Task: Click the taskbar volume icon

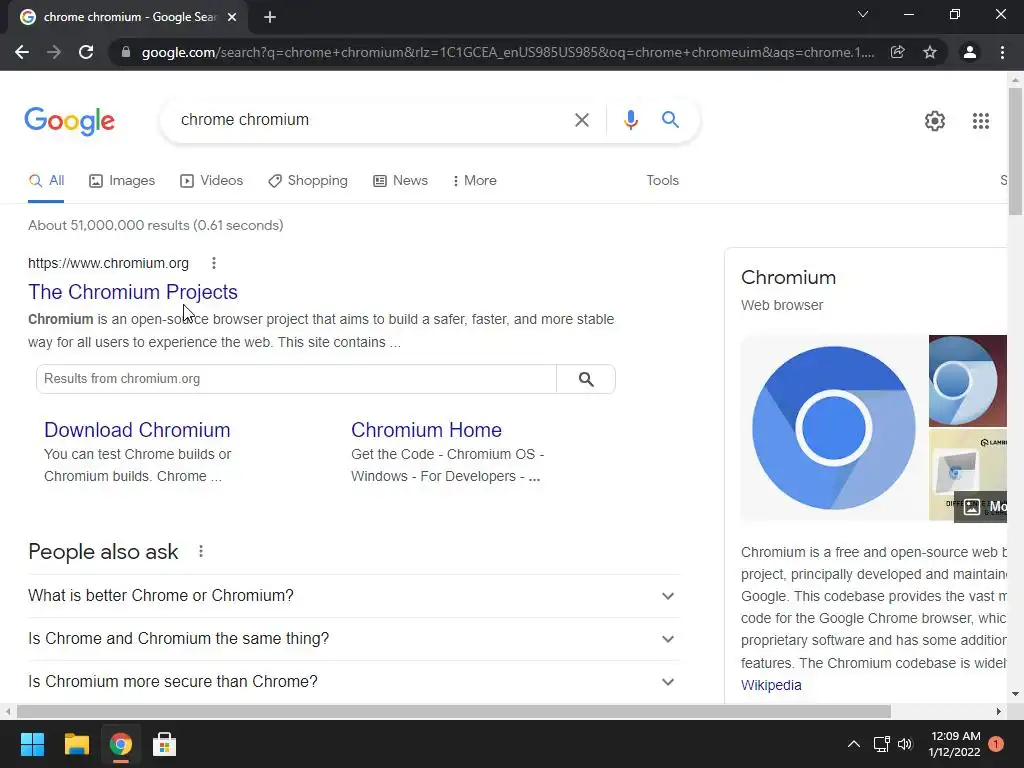Action: point(904,744)
